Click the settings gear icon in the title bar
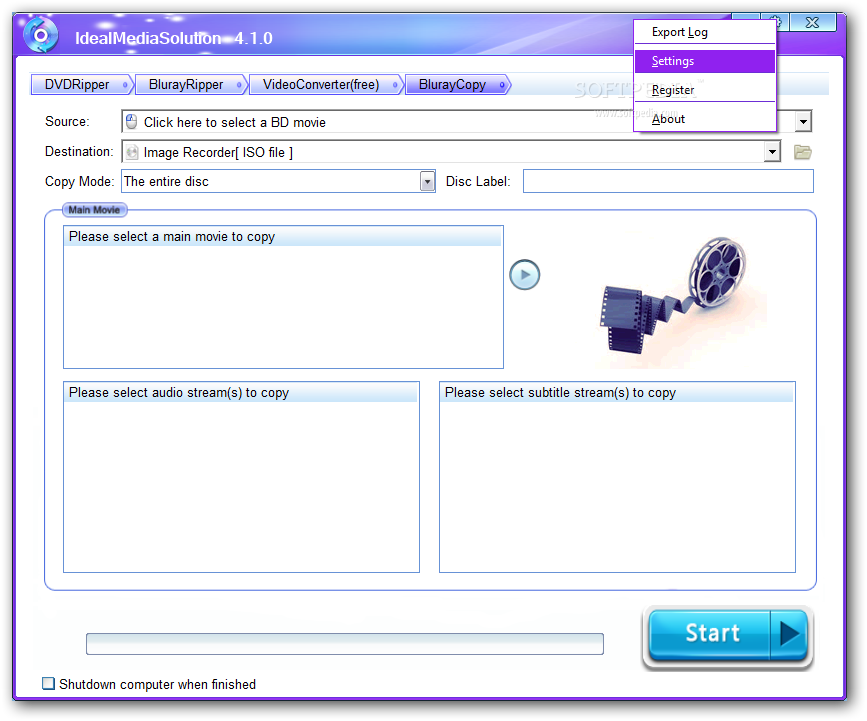This screenshot has width=867, height=721. tap(776, 22)
